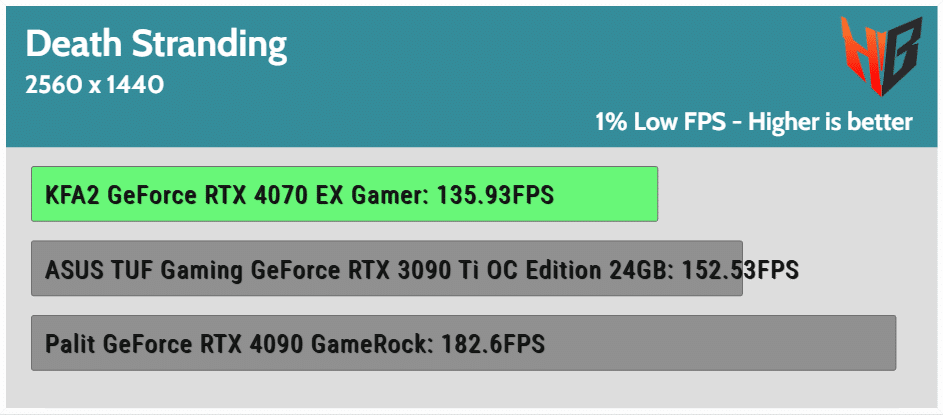Screen dimensions: 943x415
Task: Click the orange H part of the logo
Action: point(861,54)
